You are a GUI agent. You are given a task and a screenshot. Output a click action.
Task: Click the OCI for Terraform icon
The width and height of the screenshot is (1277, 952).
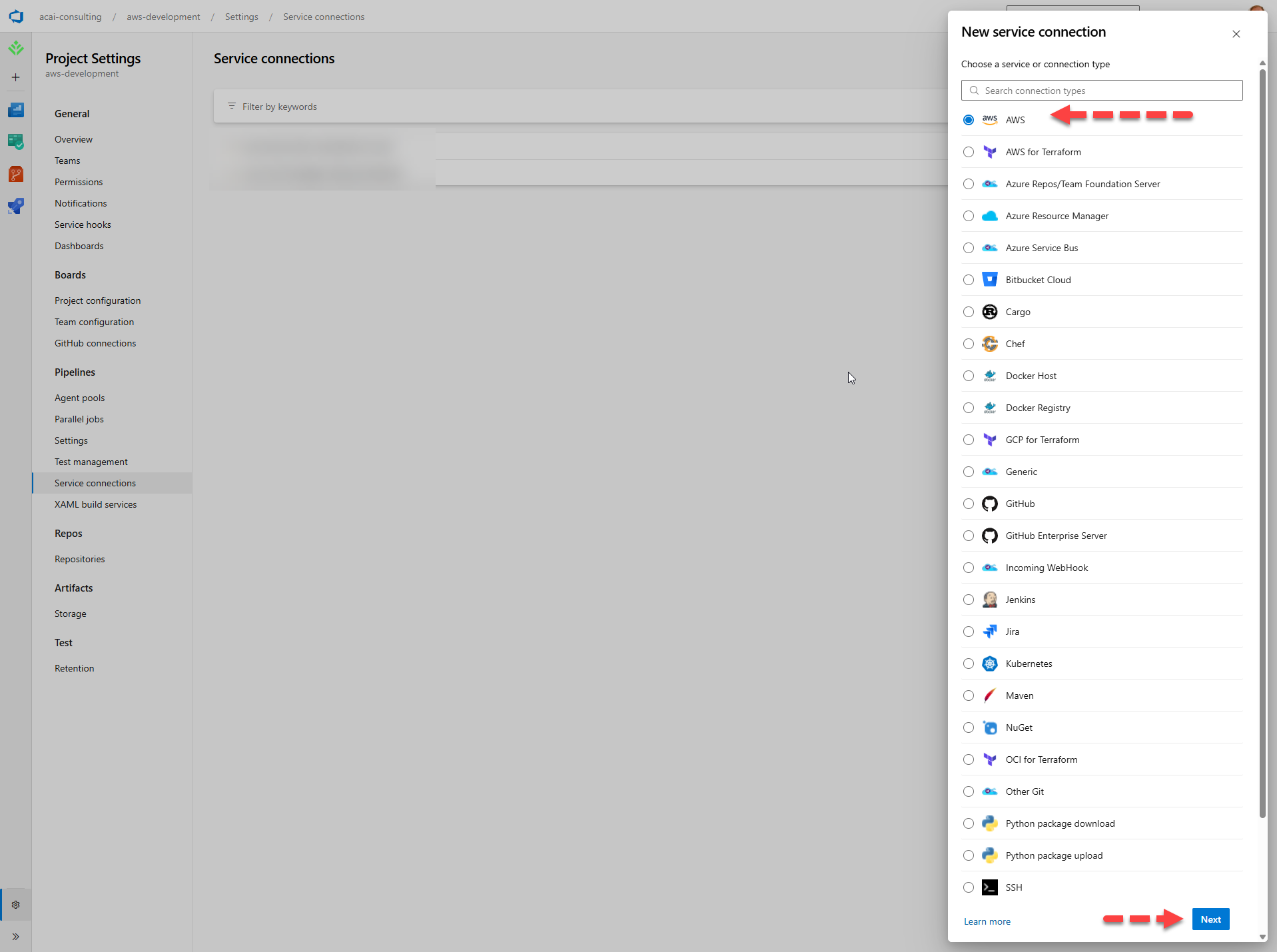pyautogui.click(x=990, y=759)
